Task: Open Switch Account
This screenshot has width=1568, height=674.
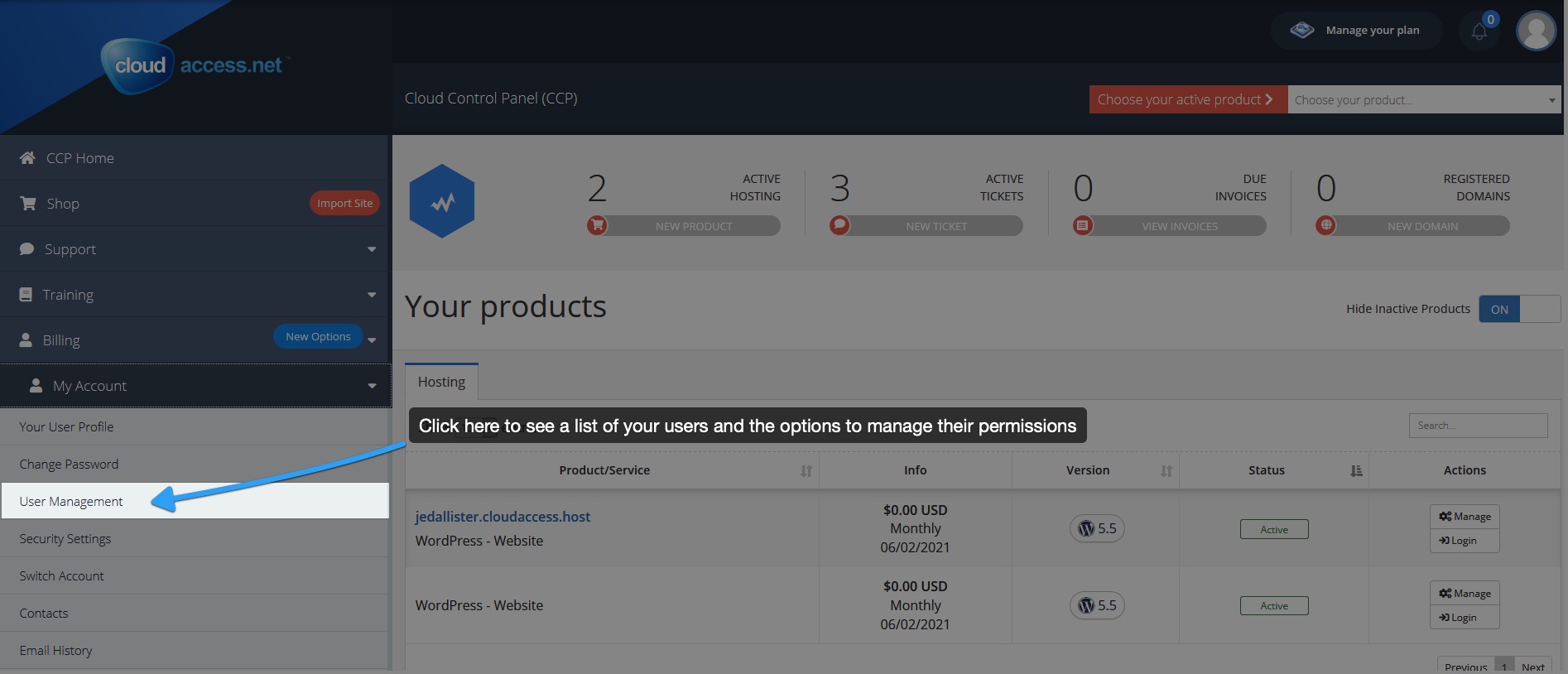Action: click(195, 575)
